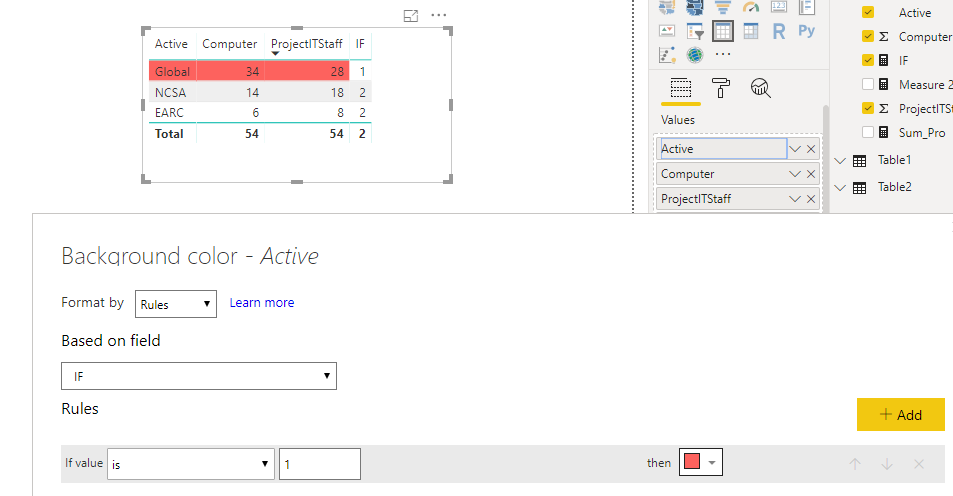Check the Measure 2 checkbox

(868, 84)
